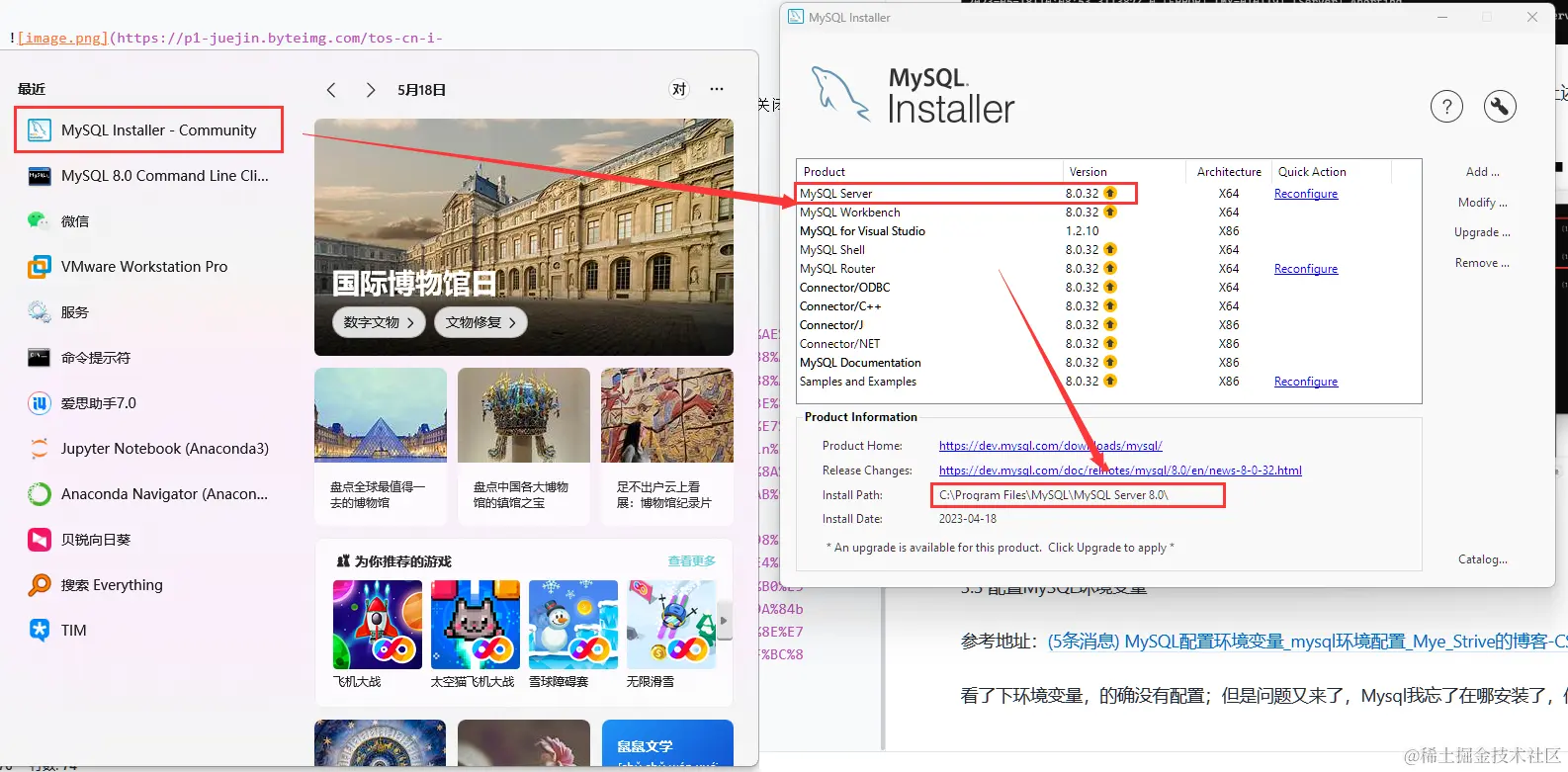
Task: Open the WeChat (微信) app icon
Action: click(40, 221)
